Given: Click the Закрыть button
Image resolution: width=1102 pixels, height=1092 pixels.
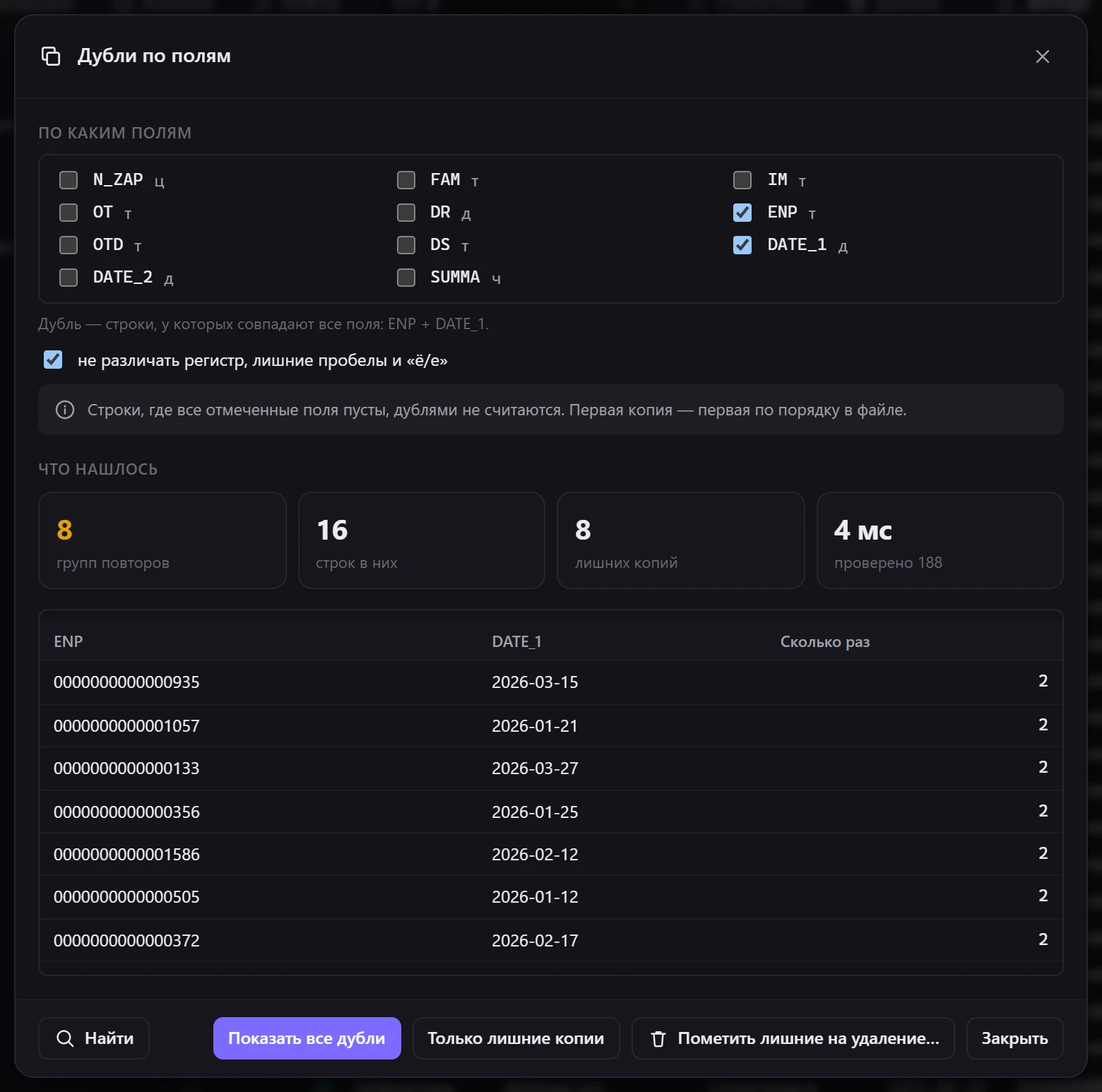Looking at the screenshot, I should coord(1014,1038).
